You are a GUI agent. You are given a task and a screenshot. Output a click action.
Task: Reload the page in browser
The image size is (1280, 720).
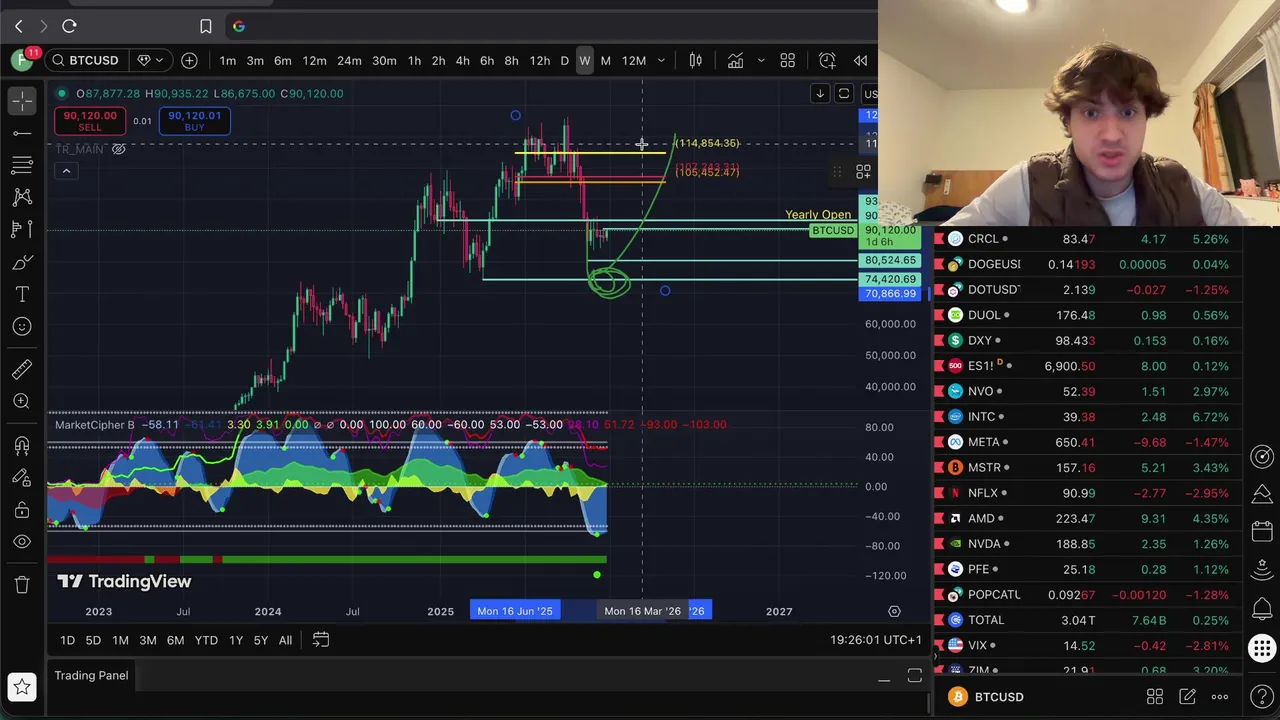point(69,26)
